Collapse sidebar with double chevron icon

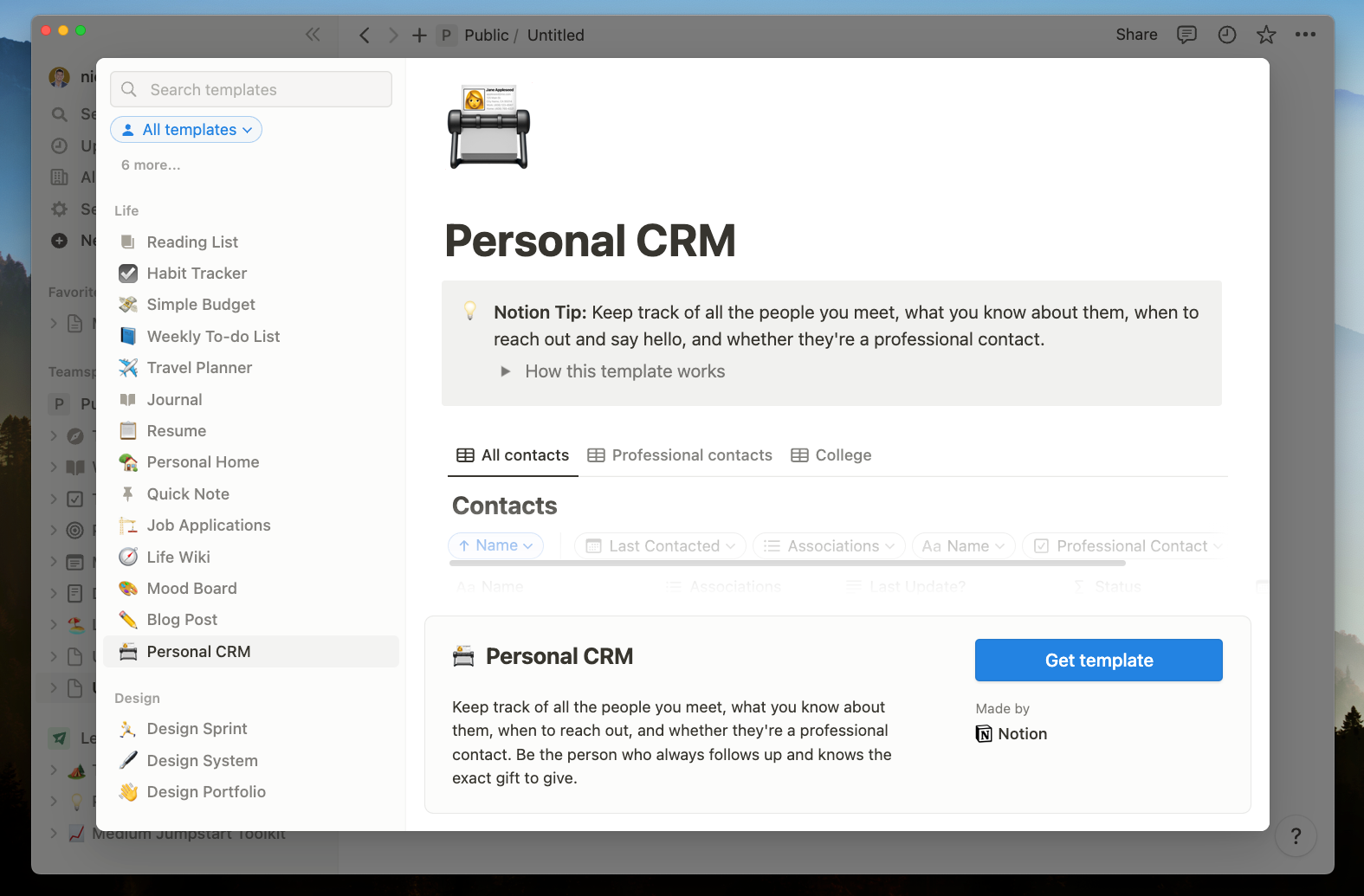[313, 35]
